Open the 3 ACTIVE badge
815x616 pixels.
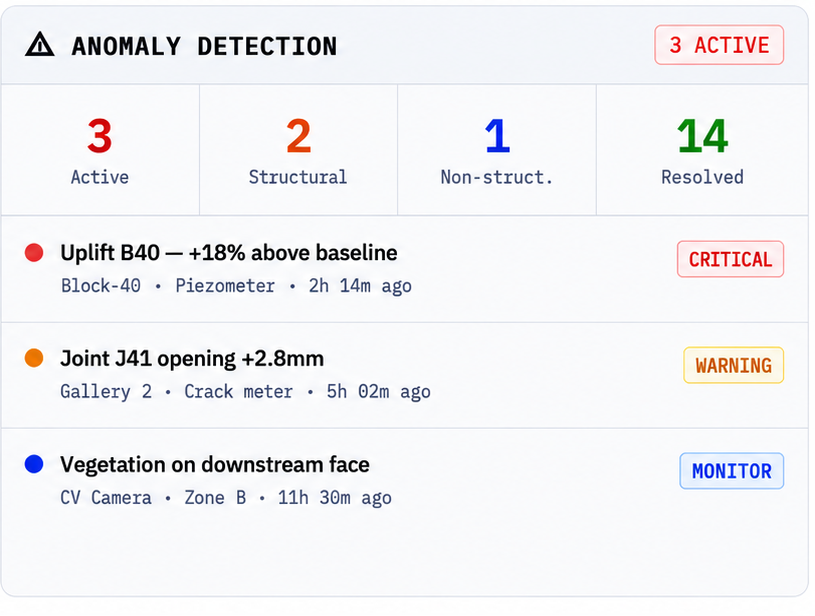[719, 45]
